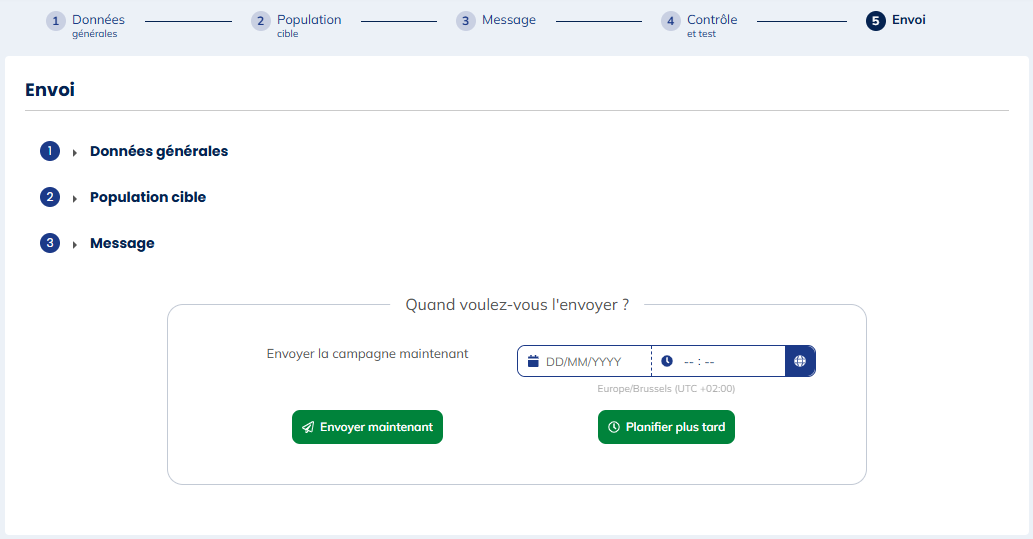Click step 2 circle in the stepper
Screen dimensions: 1033x539
click(261, 21)
